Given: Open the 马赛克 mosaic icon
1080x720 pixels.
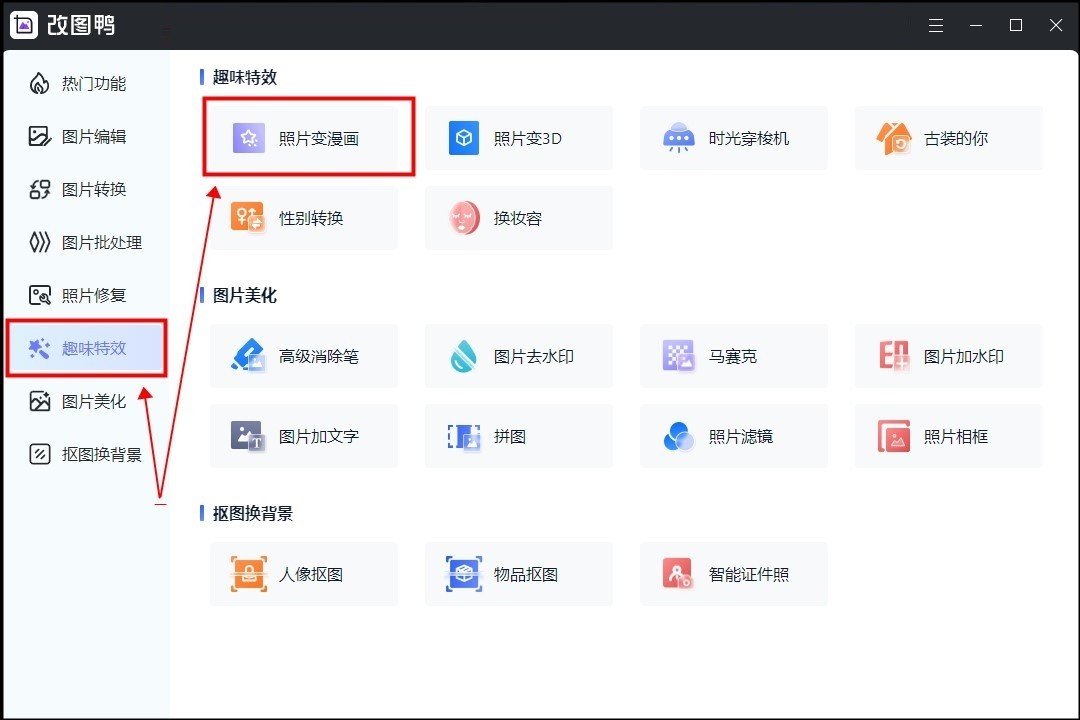Looking at the screenshot, I should point(679,356).
